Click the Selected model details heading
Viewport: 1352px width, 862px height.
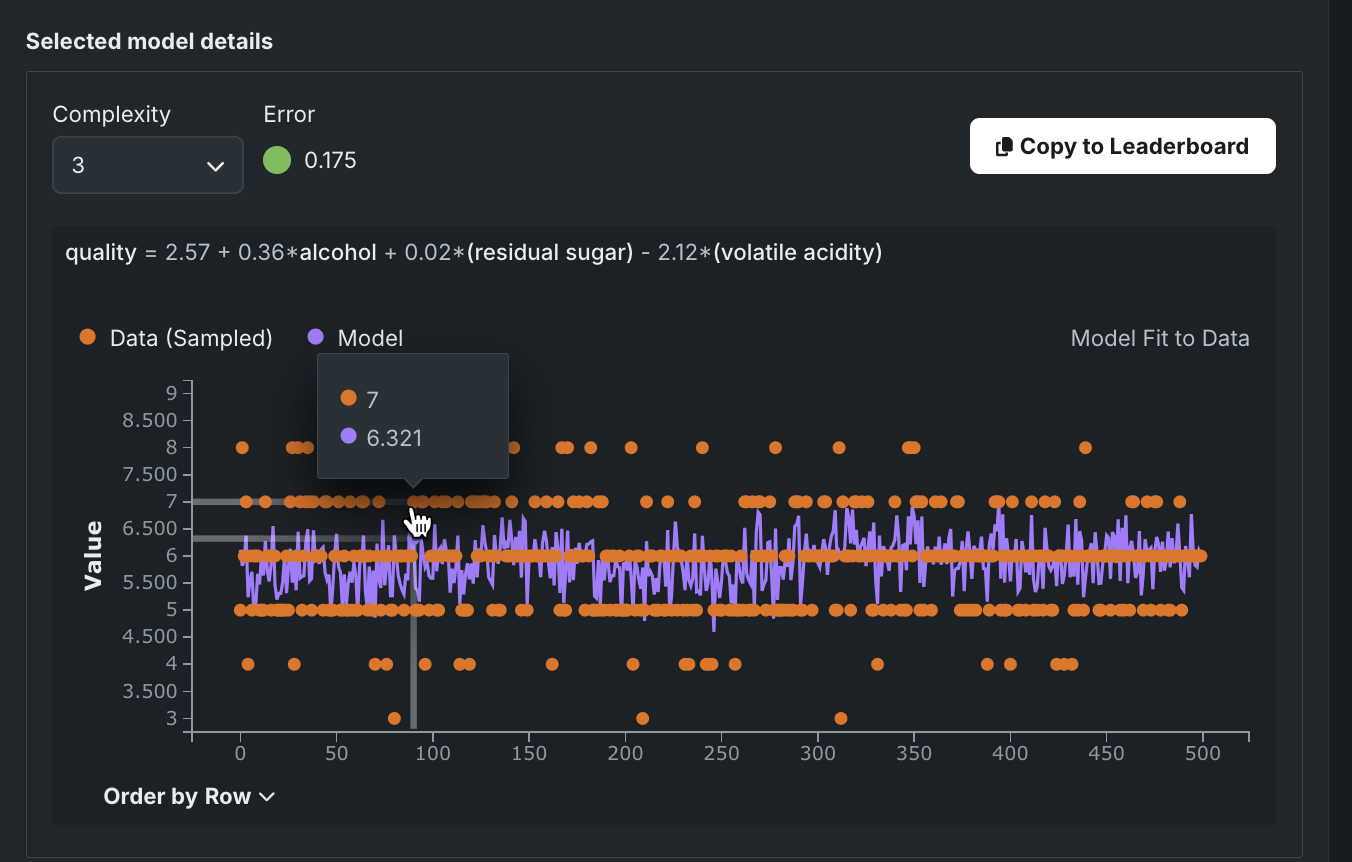[149, 41]
